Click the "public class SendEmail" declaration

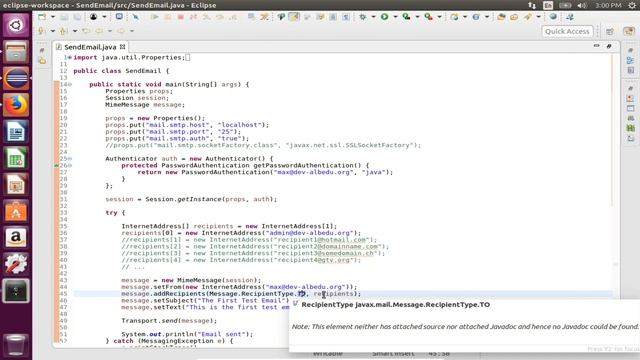pos(121,71)
